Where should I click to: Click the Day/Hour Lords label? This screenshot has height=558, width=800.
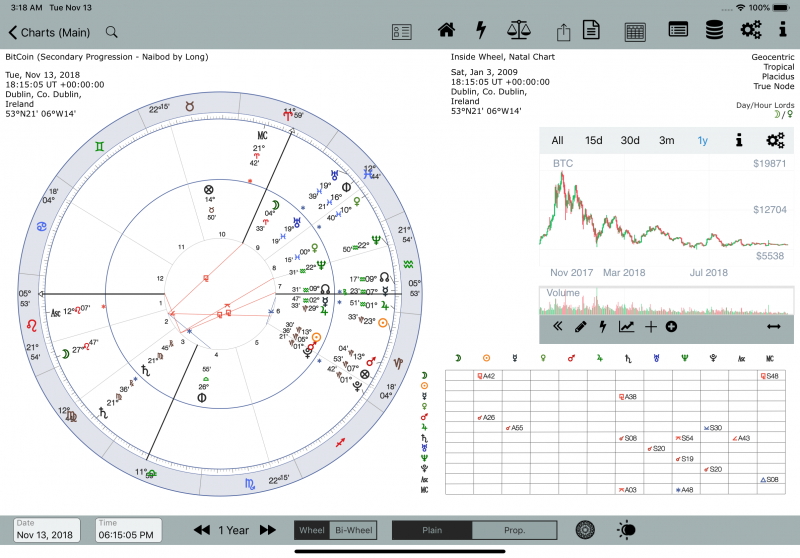[x=765, y=105]
